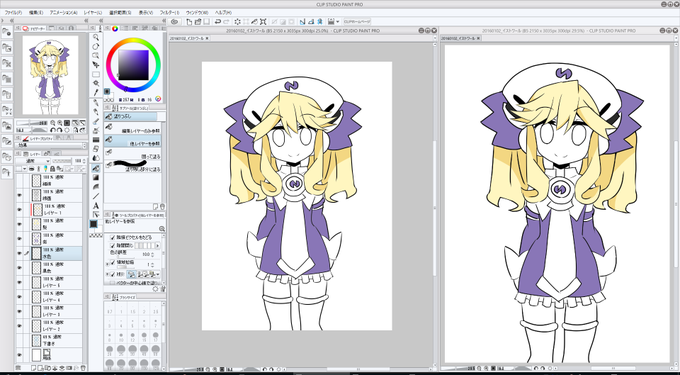Select the Fill bucket tool
680x375 pixels.
pyautogui.click(x=95, y=168)
